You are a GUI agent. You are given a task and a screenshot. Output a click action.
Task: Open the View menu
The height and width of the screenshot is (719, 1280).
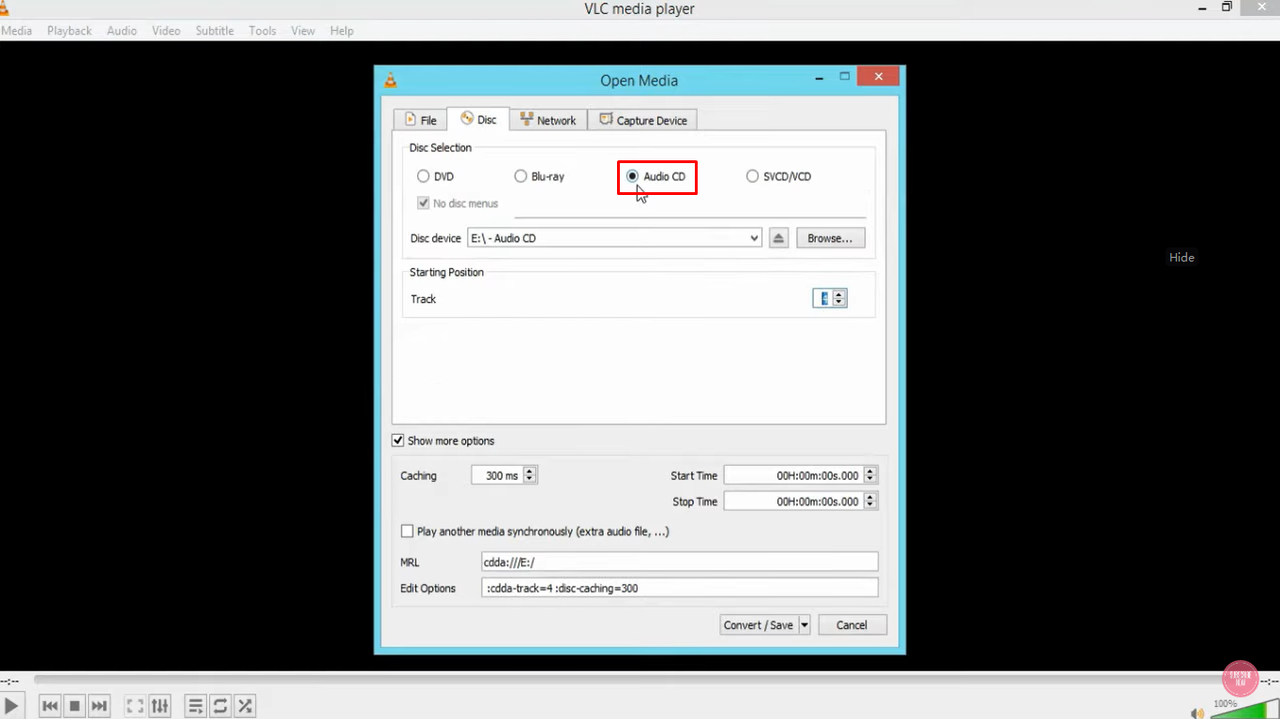click(x=303, y=31)
